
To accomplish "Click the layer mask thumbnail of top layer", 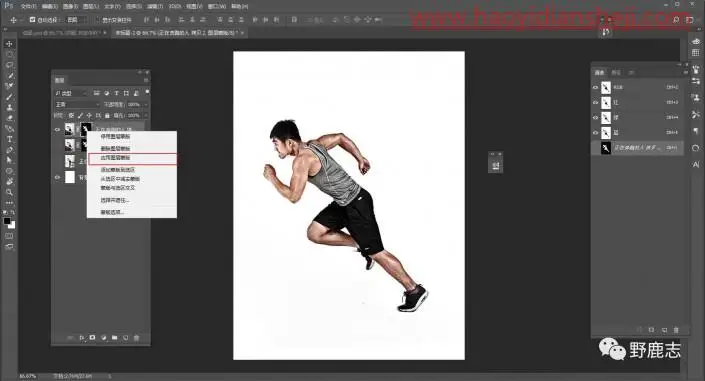I will [x=85, y=130].
